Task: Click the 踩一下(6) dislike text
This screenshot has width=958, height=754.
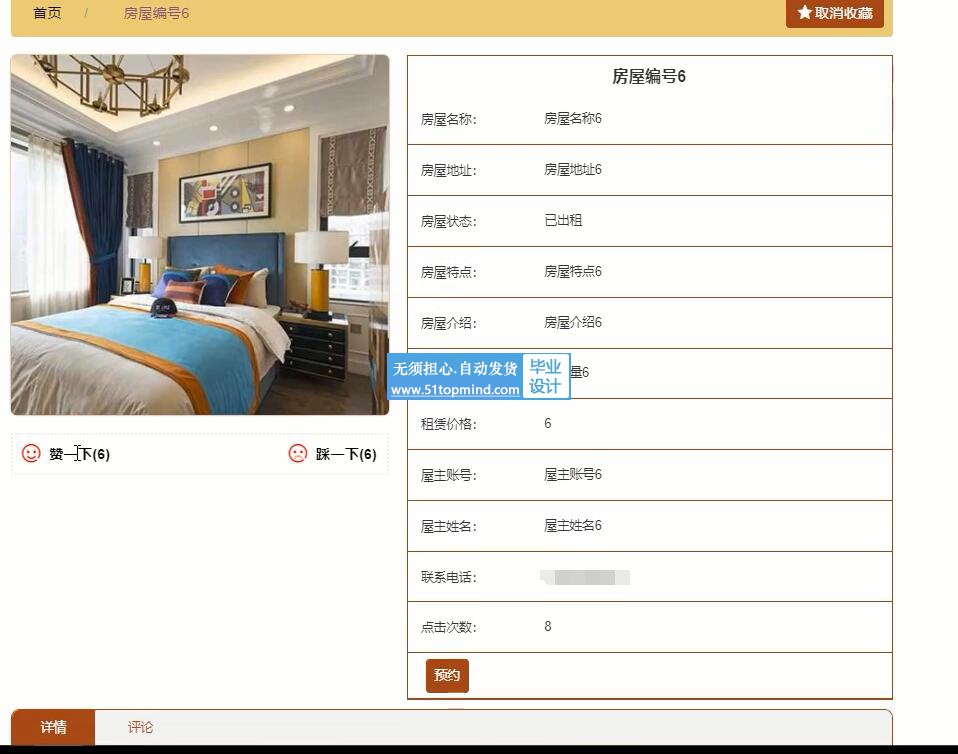Action: coord(346,454)
